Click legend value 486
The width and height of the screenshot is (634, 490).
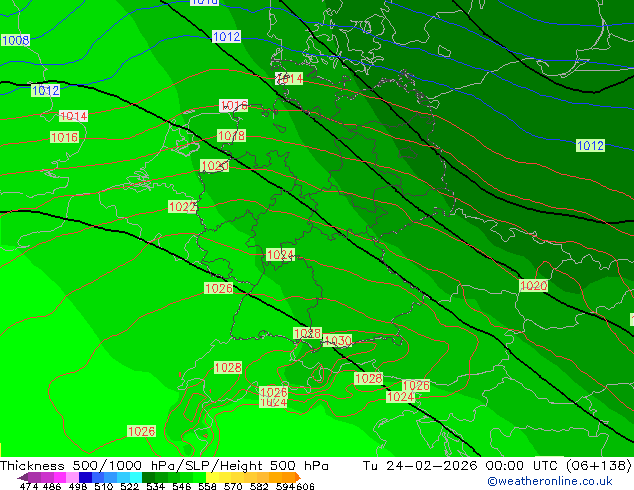pyautogui.click(x=52, y=486)
